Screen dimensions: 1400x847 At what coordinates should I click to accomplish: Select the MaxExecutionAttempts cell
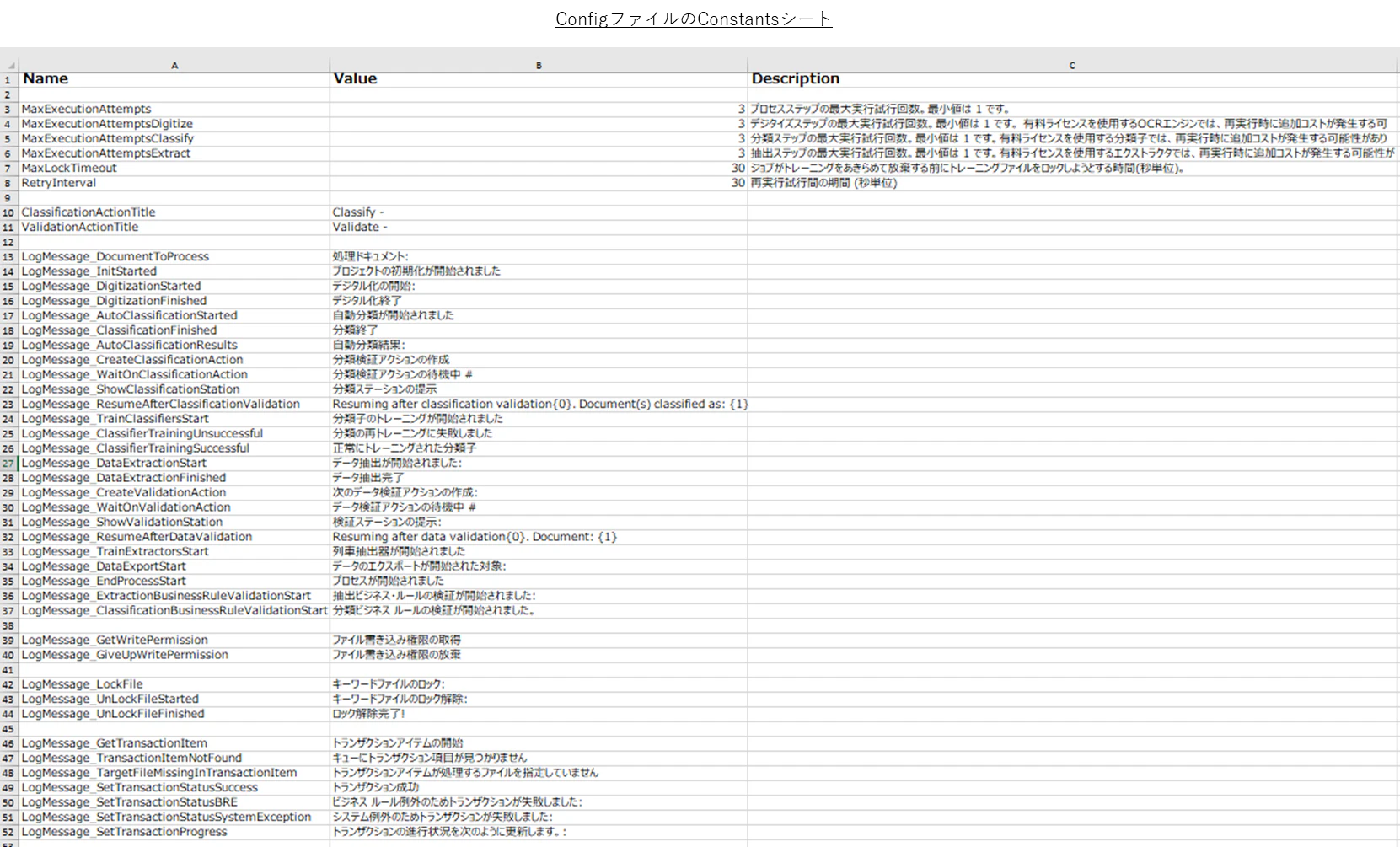point(174,110)
